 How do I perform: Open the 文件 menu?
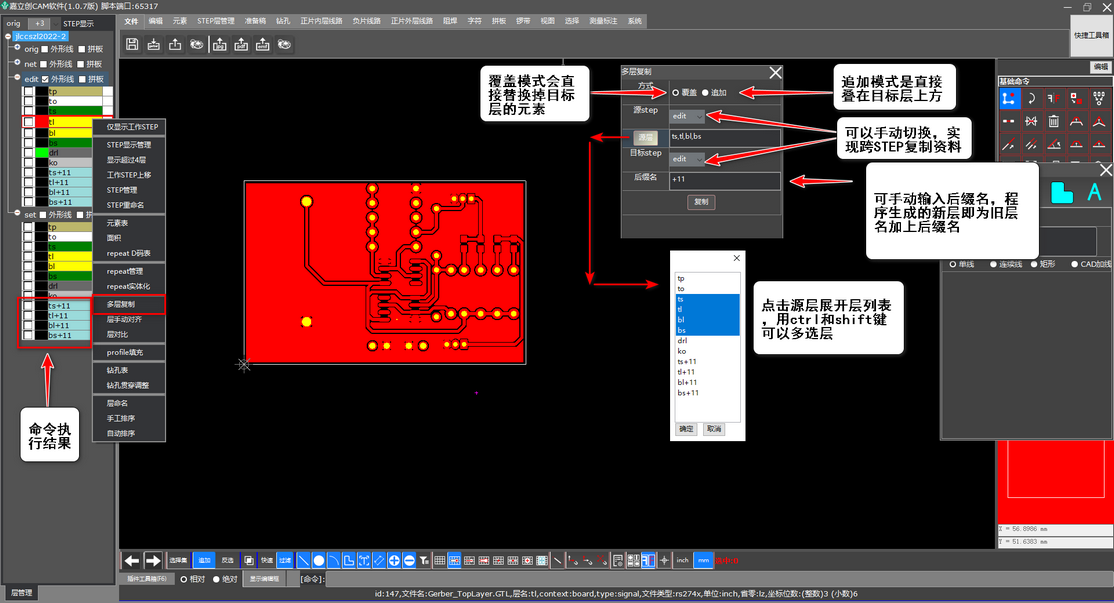(131, 21)
